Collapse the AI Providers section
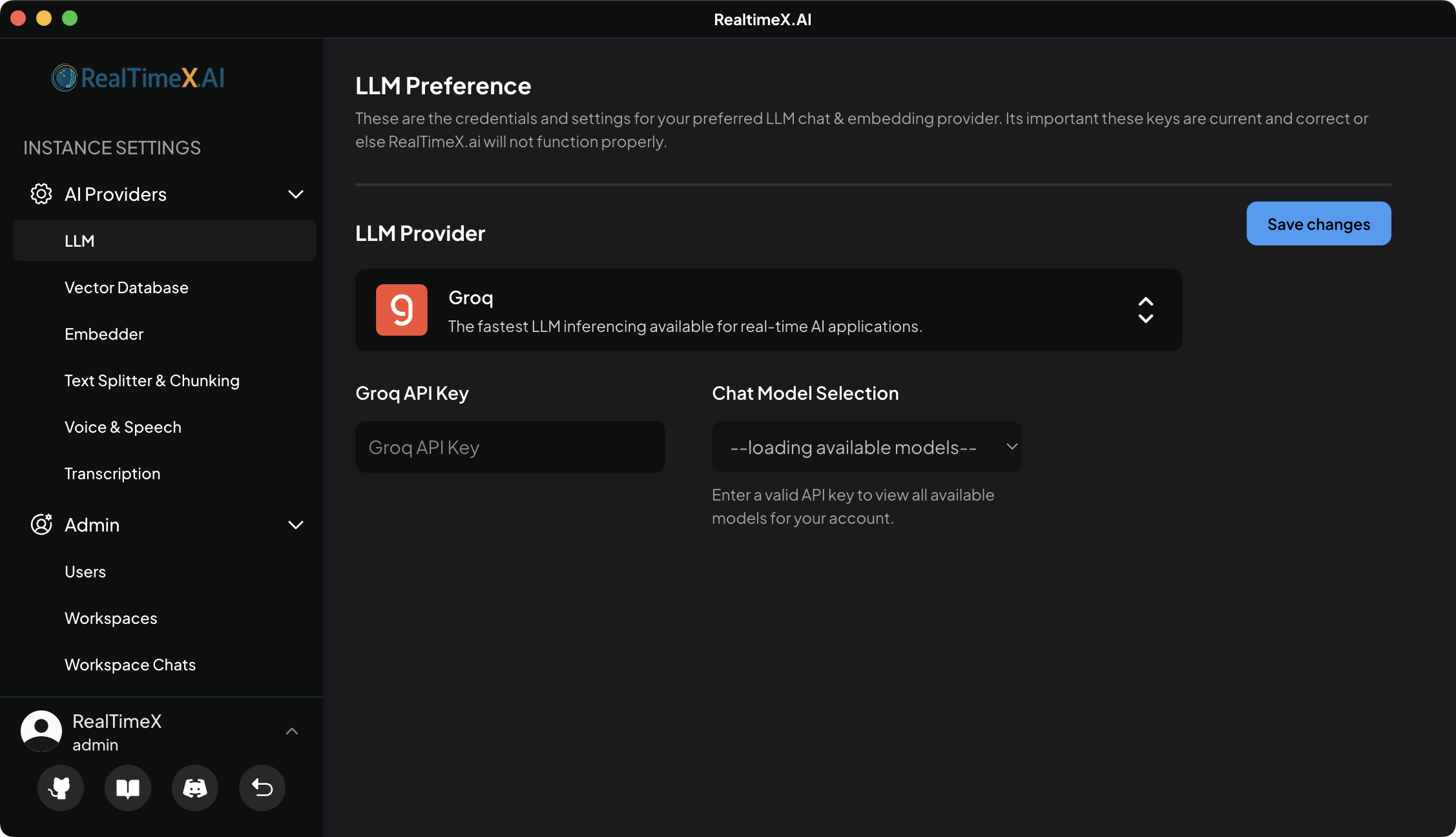 (x=296, y=194)
